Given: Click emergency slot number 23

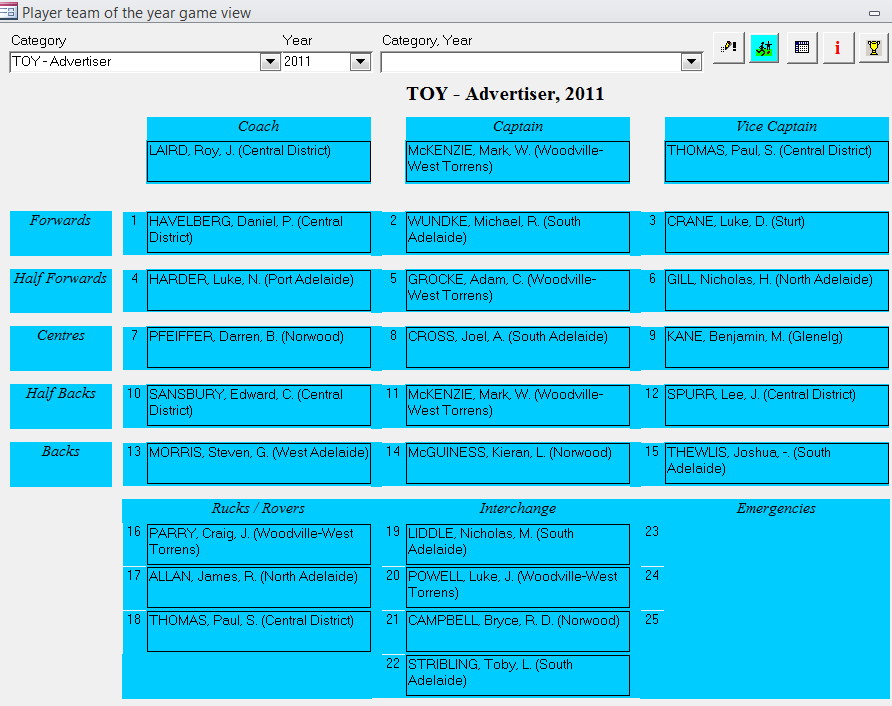Looking at the screenshot, I should tap(652, 531).
